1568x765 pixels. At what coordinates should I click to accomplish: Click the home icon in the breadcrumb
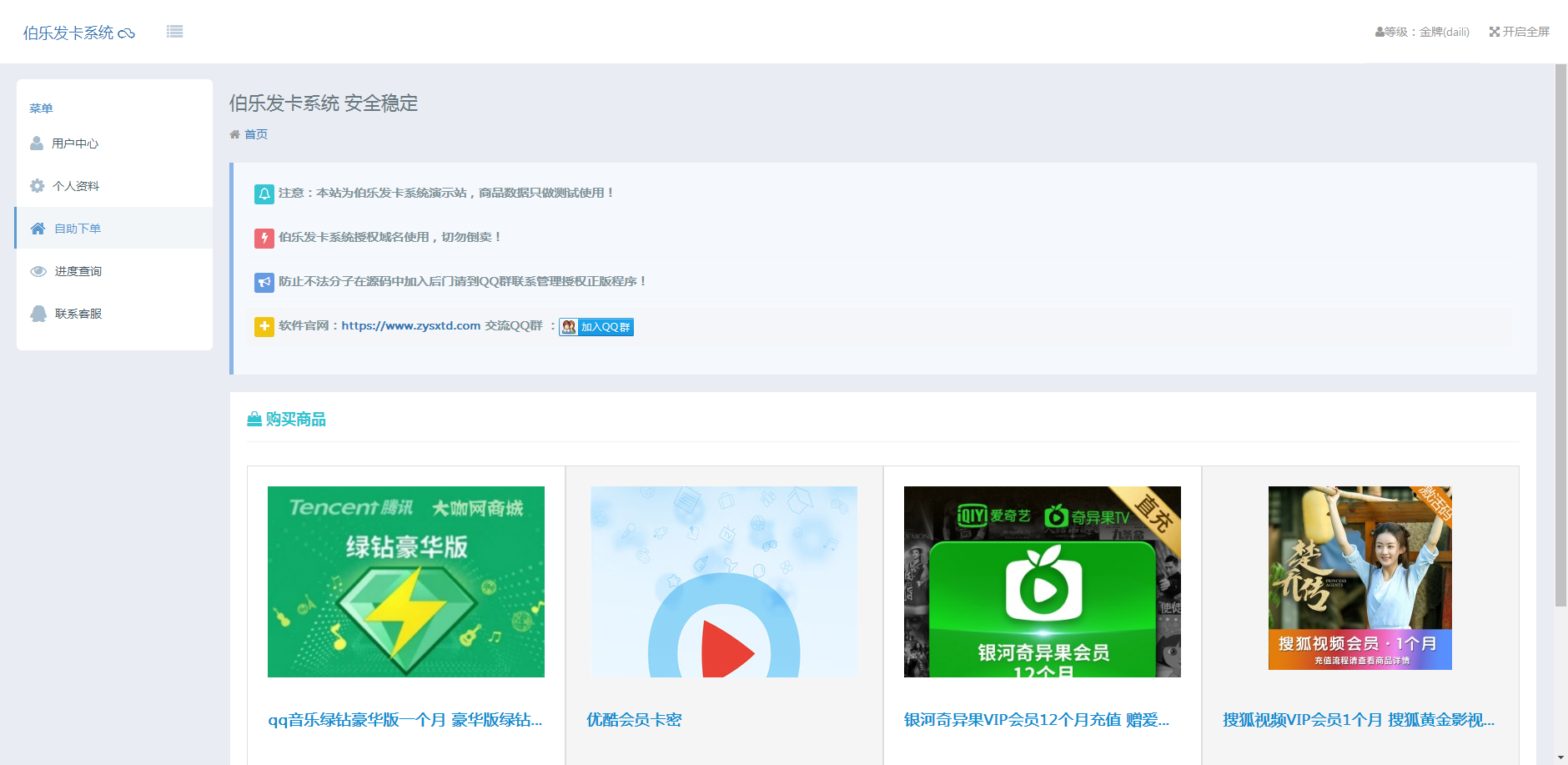tap(234, 133)
